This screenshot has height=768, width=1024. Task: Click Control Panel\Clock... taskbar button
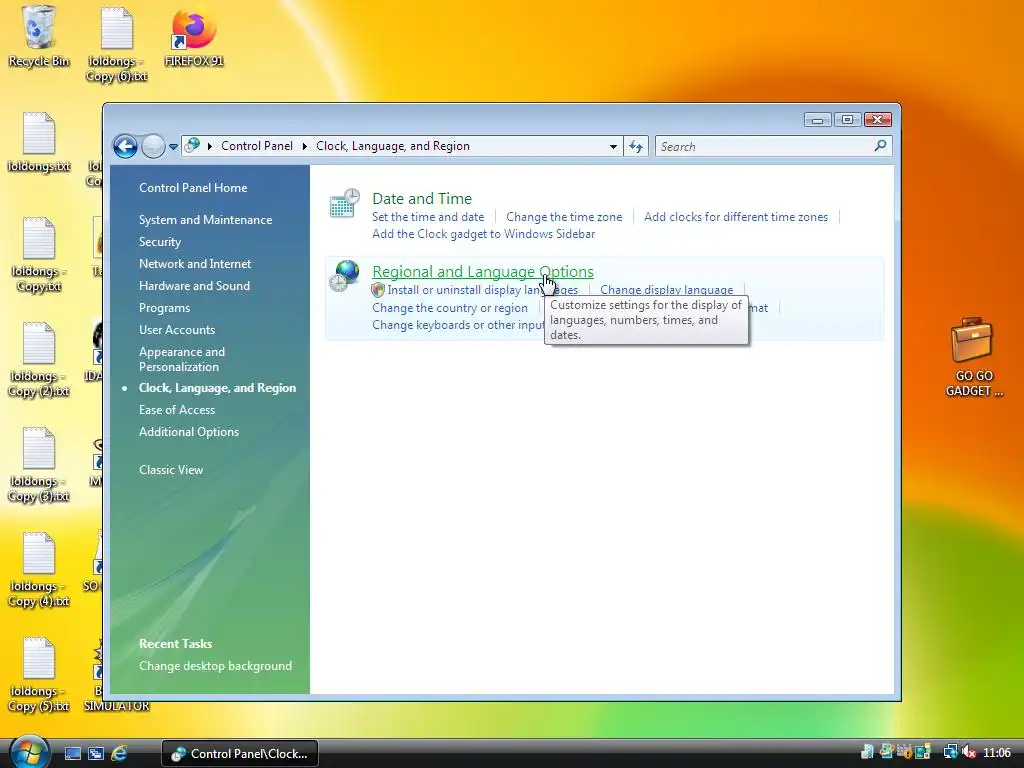(x=239, y=754)
